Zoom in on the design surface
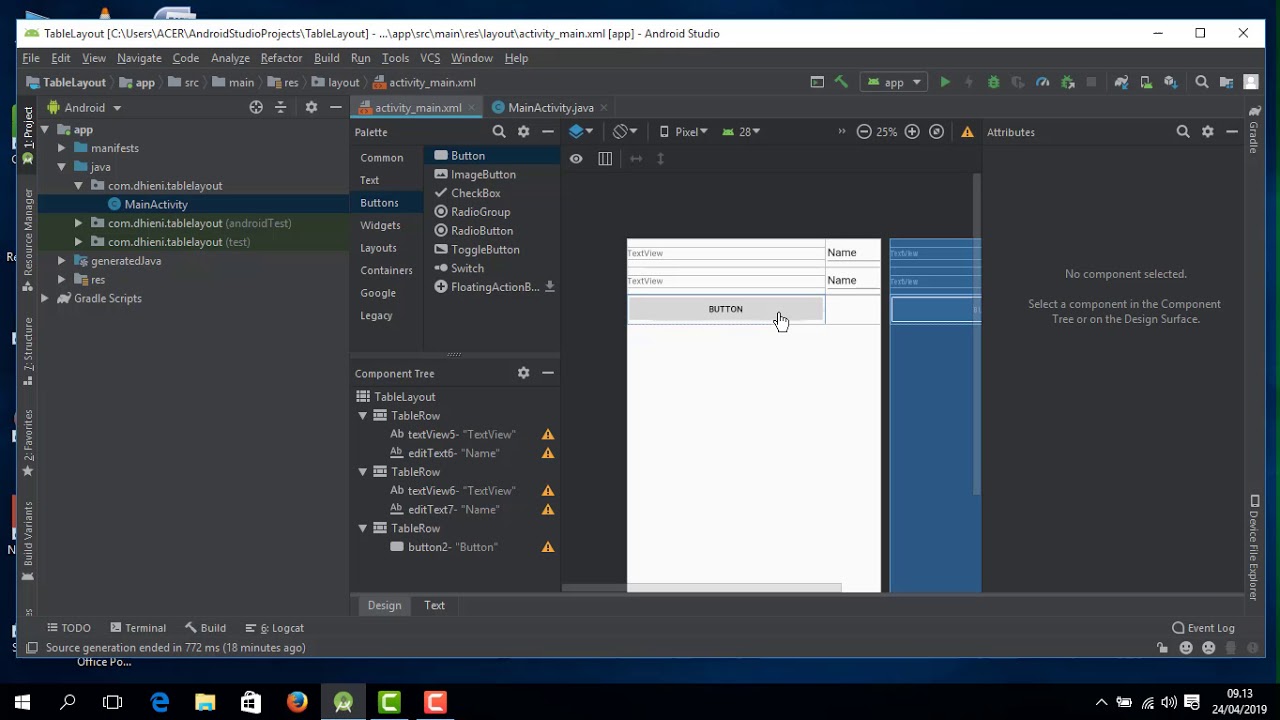The image size is (1280, 720). pos(912,132)
